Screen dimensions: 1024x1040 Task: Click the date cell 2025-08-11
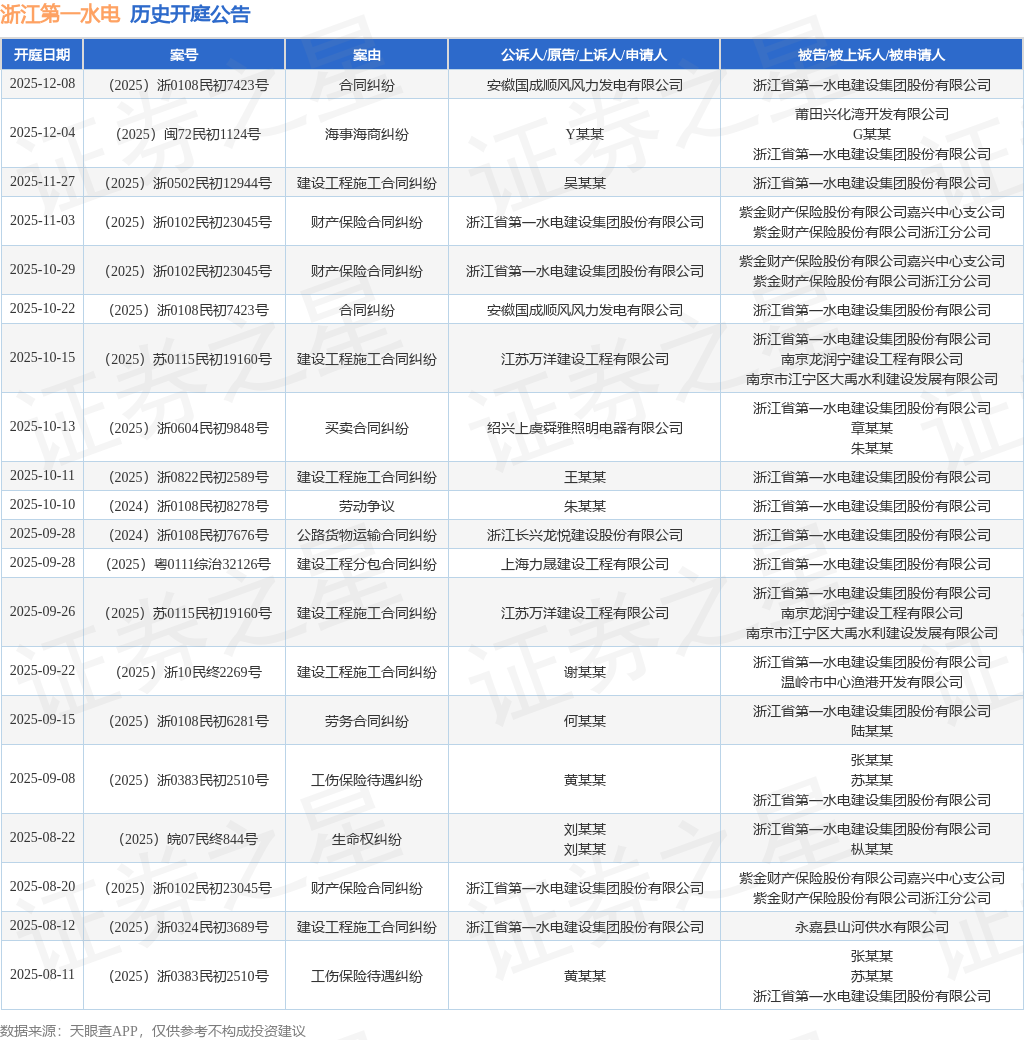click(x=42, y=976)
